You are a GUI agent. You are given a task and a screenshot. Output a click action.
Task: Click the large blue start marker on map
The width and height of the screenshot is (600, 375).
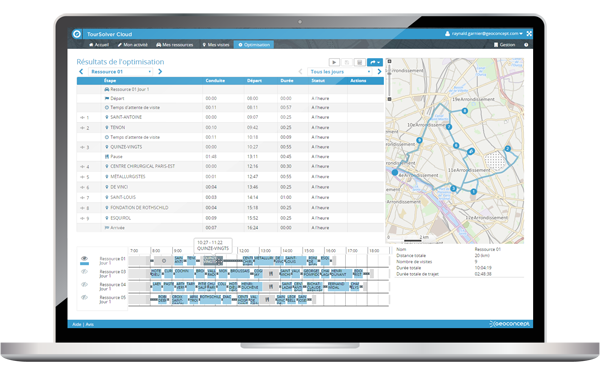[x=395, y=173]
